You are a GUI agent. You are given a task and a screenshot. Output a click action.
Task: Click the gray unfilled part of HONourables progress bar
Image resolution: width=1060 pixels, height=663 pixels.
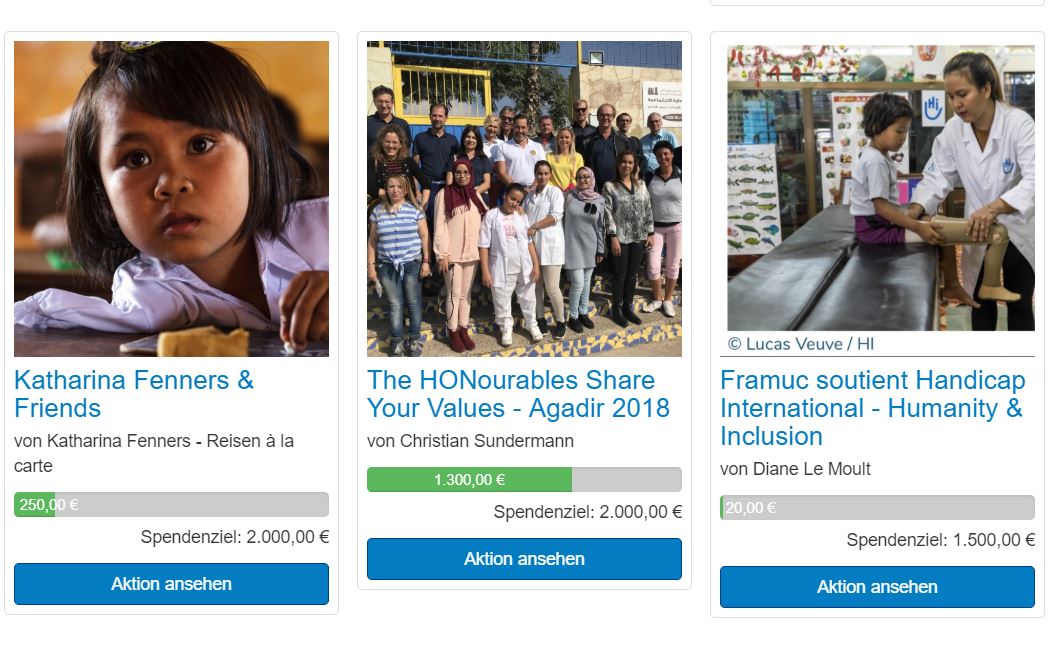627,480
